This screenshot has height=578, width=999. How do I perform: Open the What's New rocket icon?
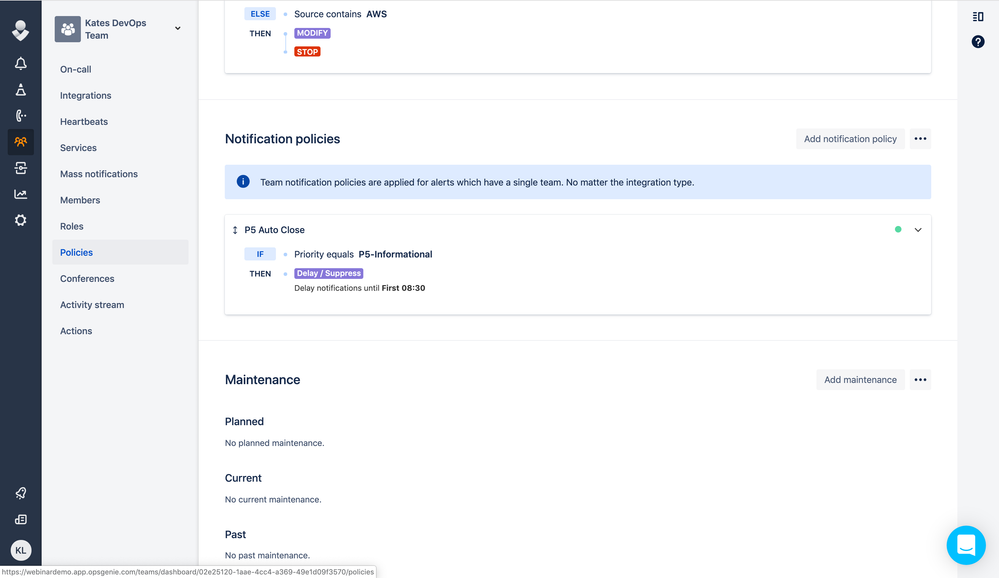pos(20,492)
